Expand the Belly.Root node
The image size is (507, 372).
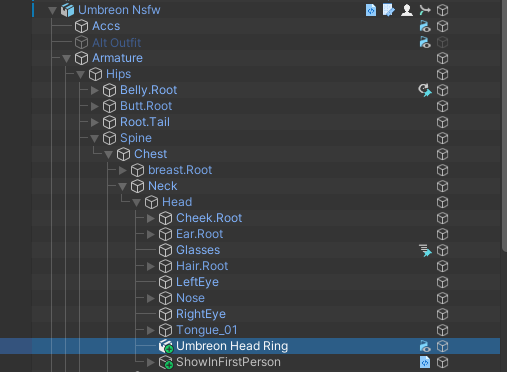pyautogui.click(x=95, y=90)
